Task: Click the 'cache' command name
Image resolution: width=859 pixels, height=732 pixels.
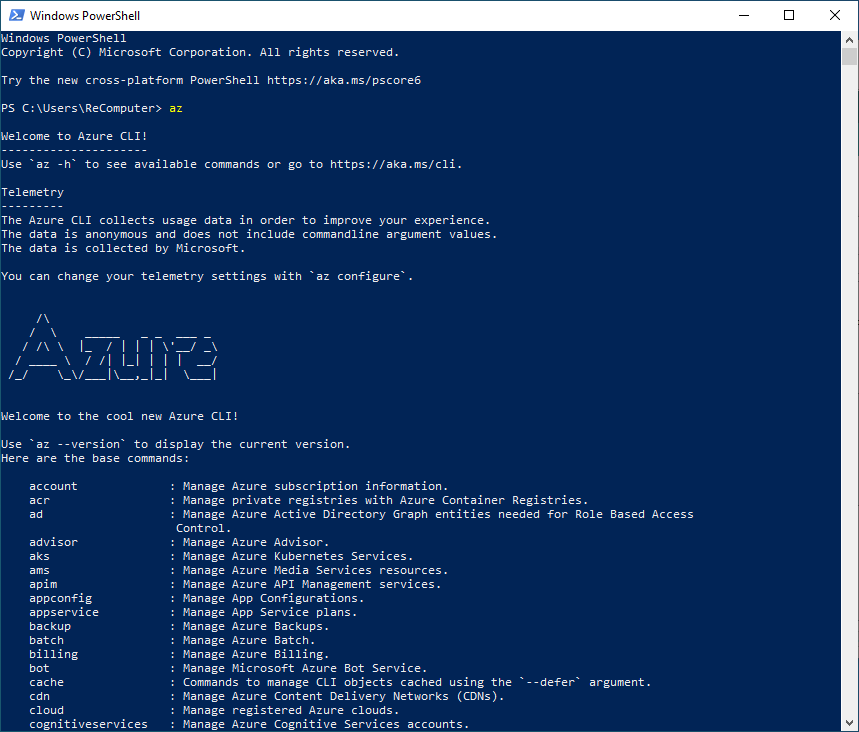Action: click(47, 683)
